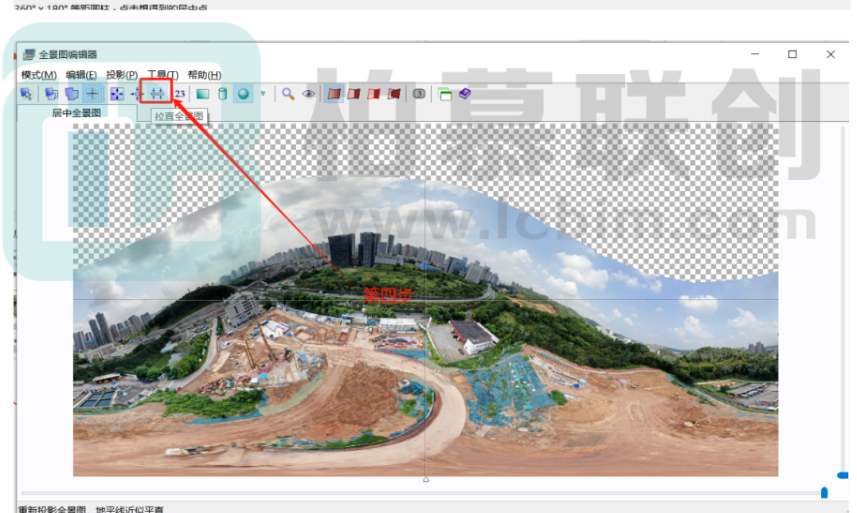Click status text 重新投影全景图
This screenshot has width=857, height=513.
tap(52, 509)
